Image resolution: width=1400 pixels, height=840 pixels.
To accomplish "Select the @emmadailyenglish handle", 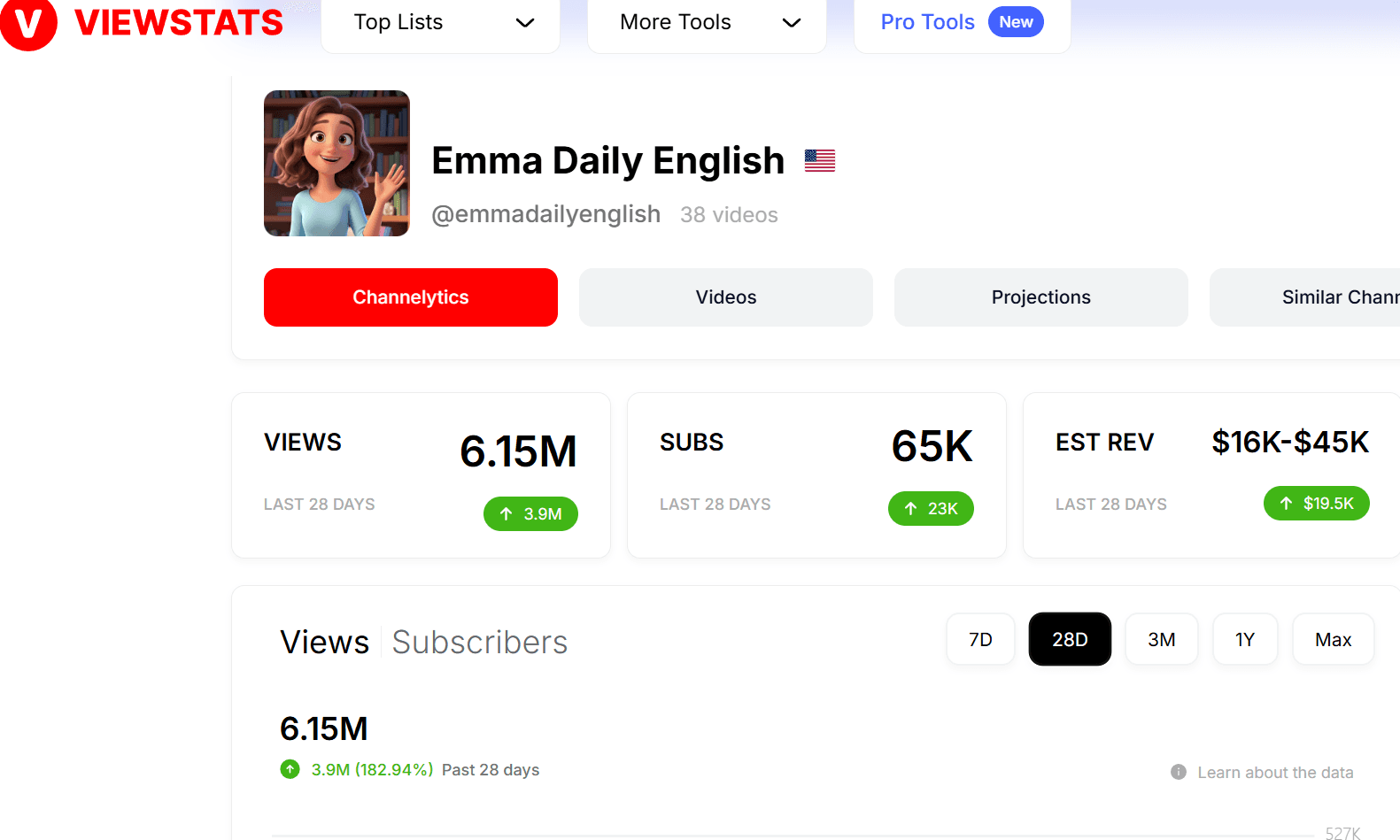I will pyautogui.click(x=545, y=214).
